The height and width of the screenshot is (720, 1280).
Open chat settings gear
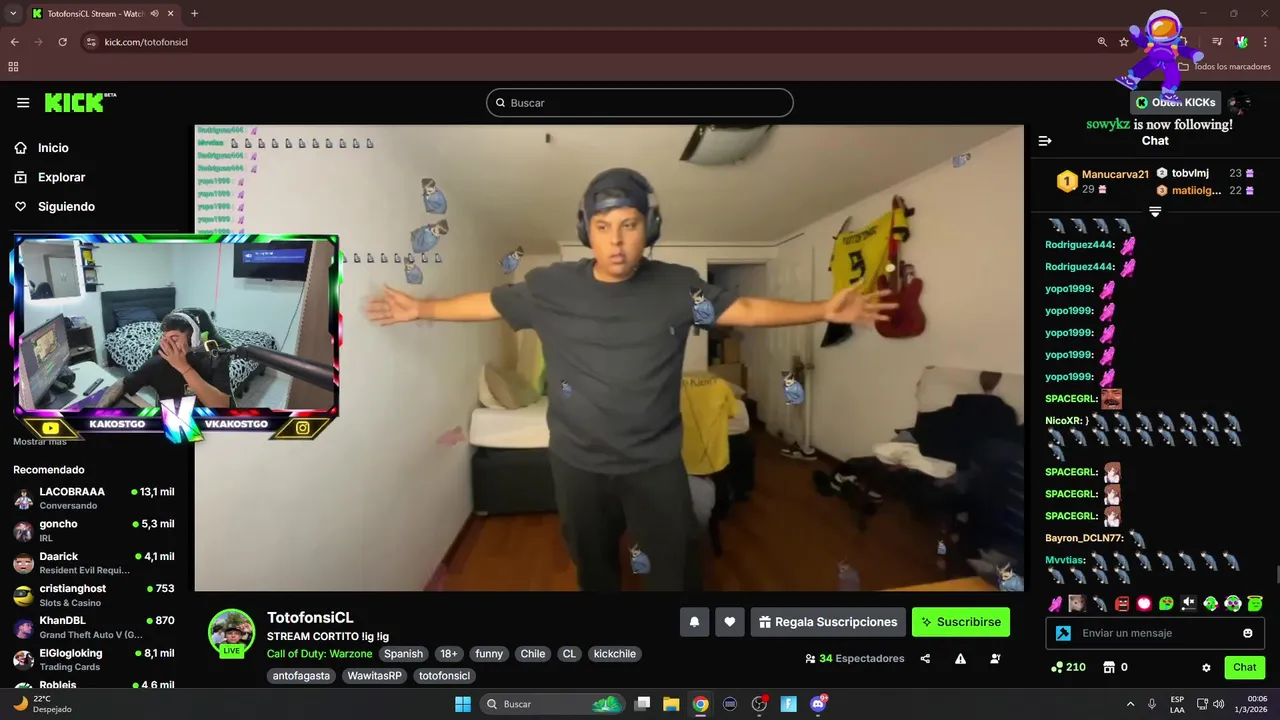point(1206,667)
